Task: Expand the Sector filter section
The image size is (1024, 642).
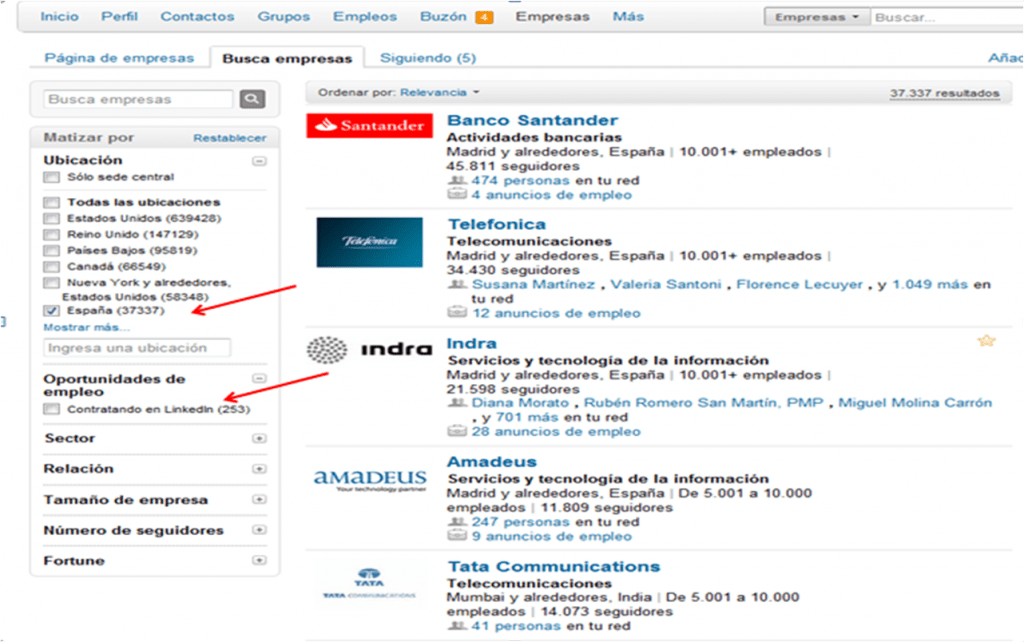Action: pos(259,438)
